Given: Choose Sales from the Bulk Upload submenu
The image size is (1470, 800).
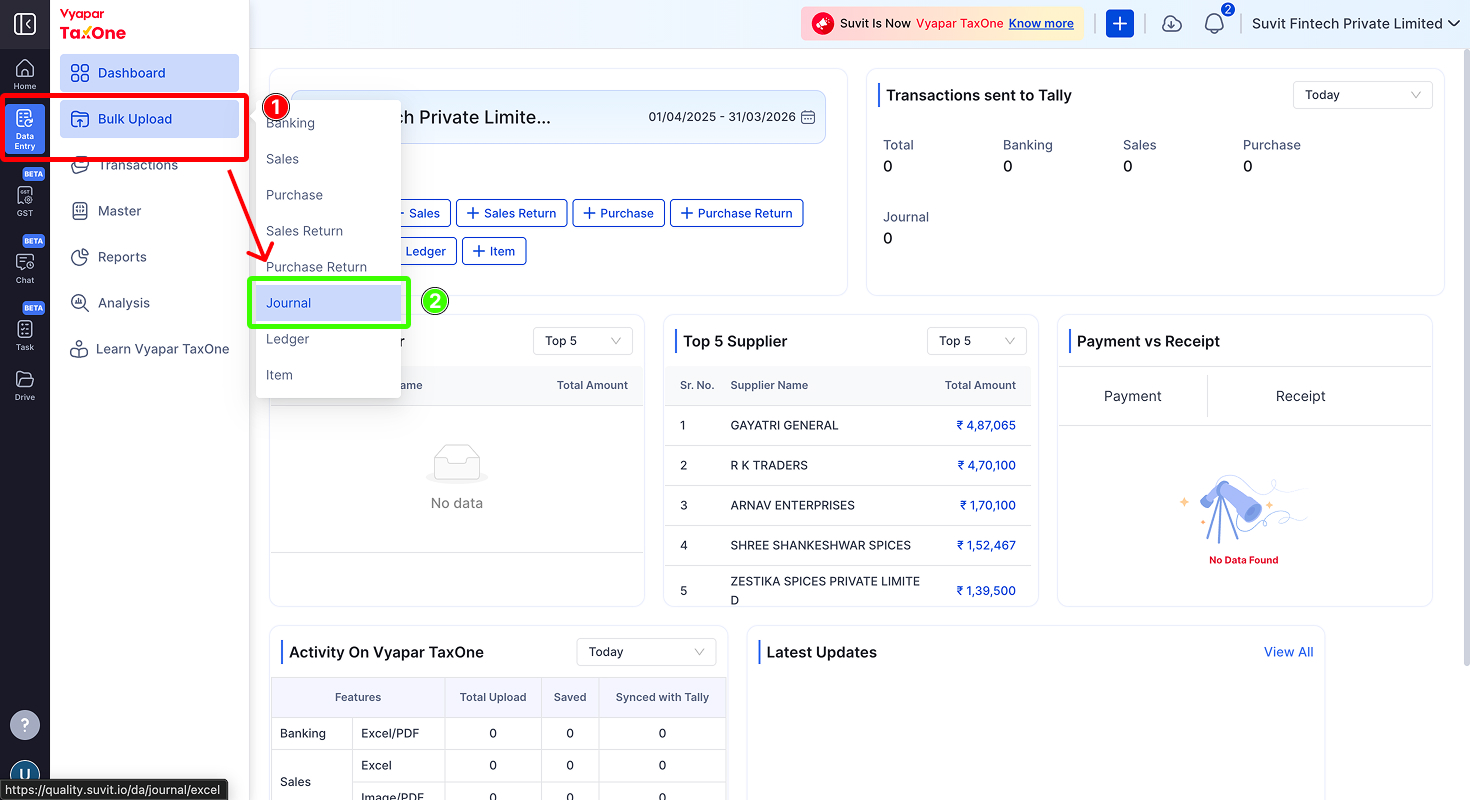Looking at the screenshot, I should pyautogui.click(x=328, y=159).
